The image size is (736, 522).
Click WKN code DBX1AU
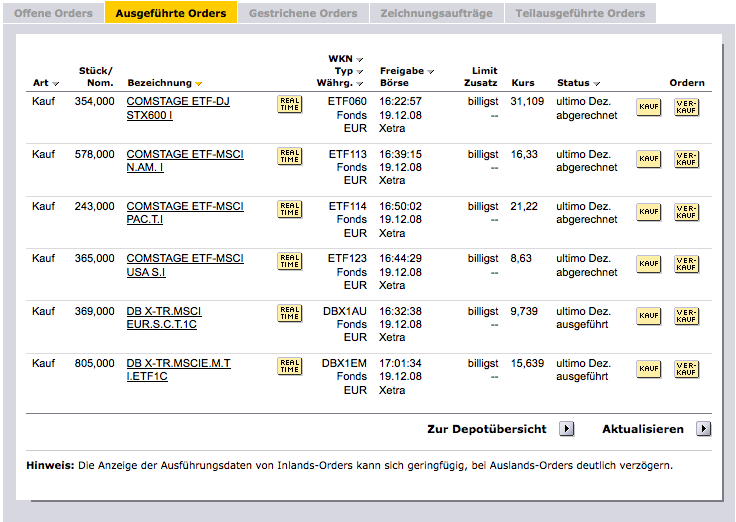pos(345,311)
